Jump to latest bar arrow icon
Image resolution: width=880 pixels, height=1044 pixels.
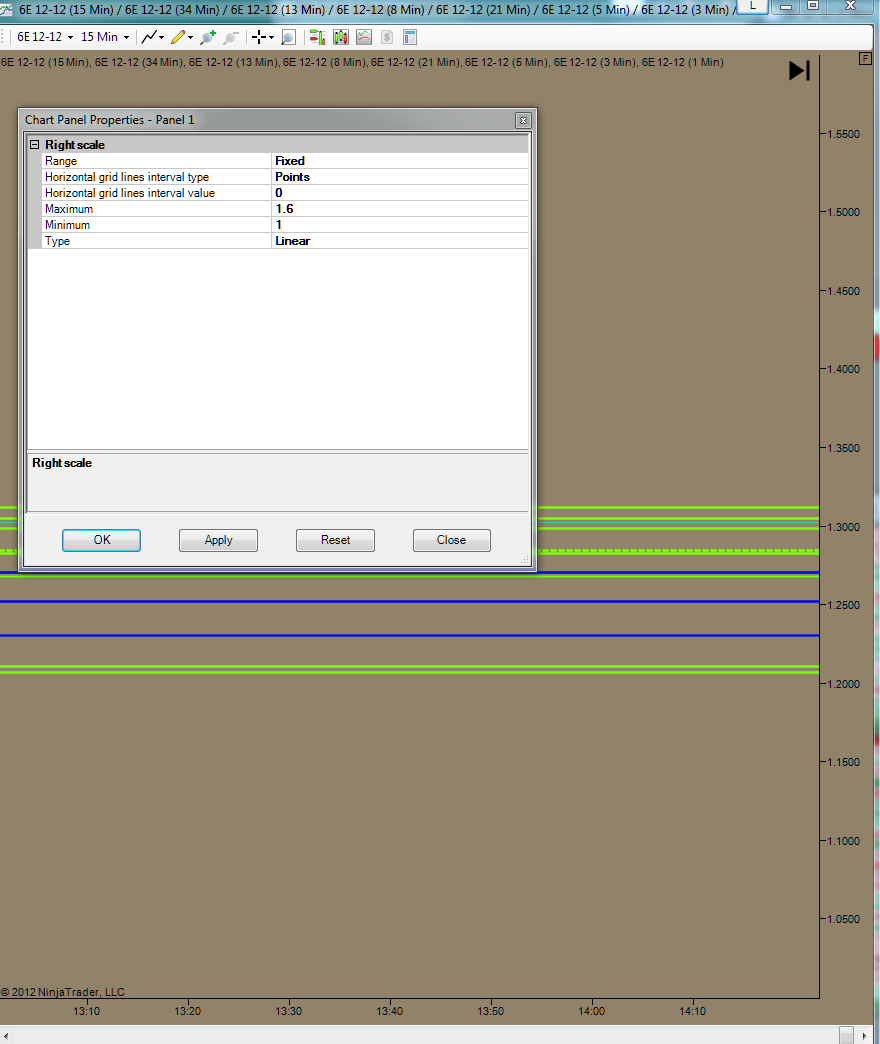coord(799,71)
